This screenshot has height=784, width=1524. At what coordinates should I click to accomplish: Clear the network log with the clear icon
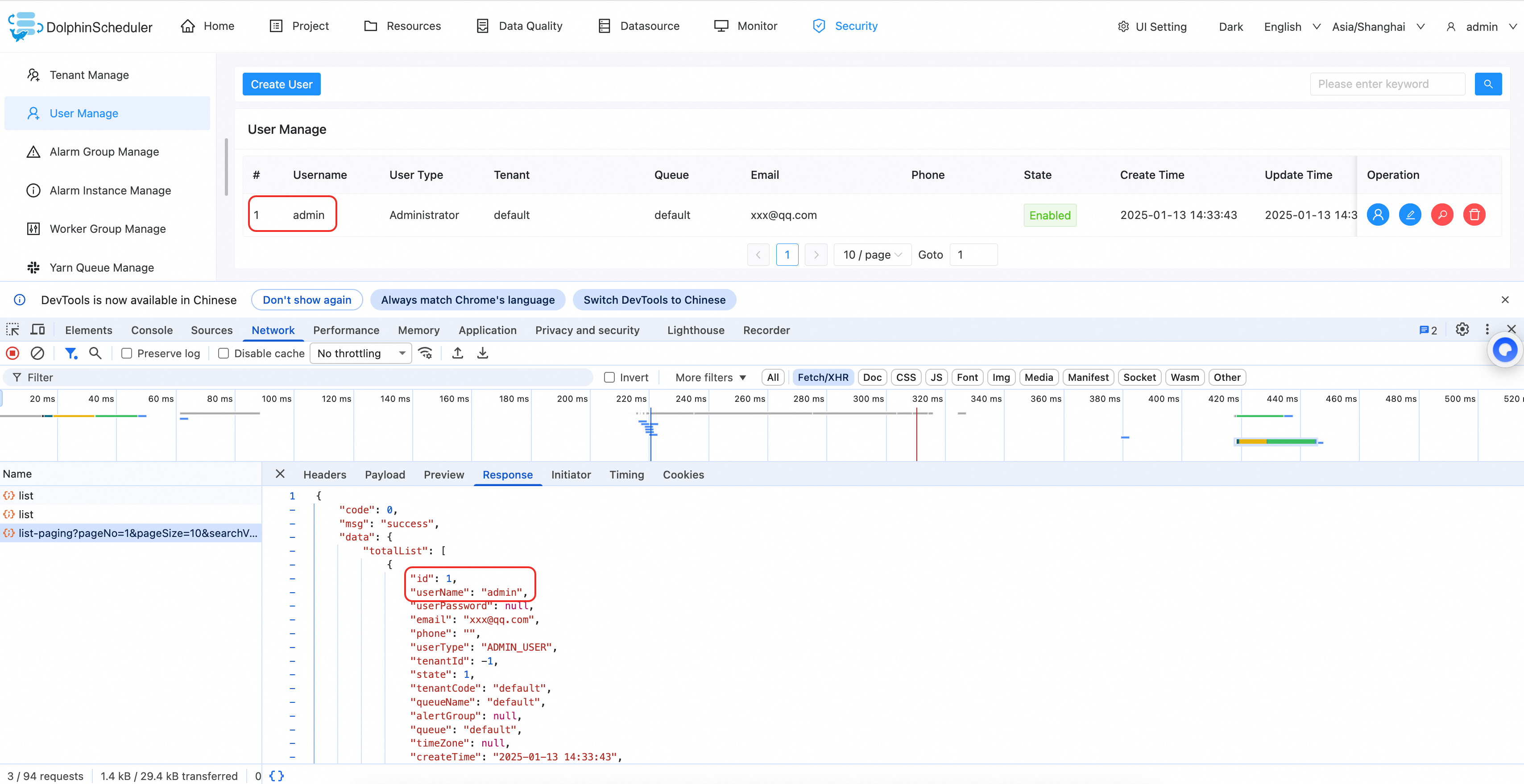point(37,353)
